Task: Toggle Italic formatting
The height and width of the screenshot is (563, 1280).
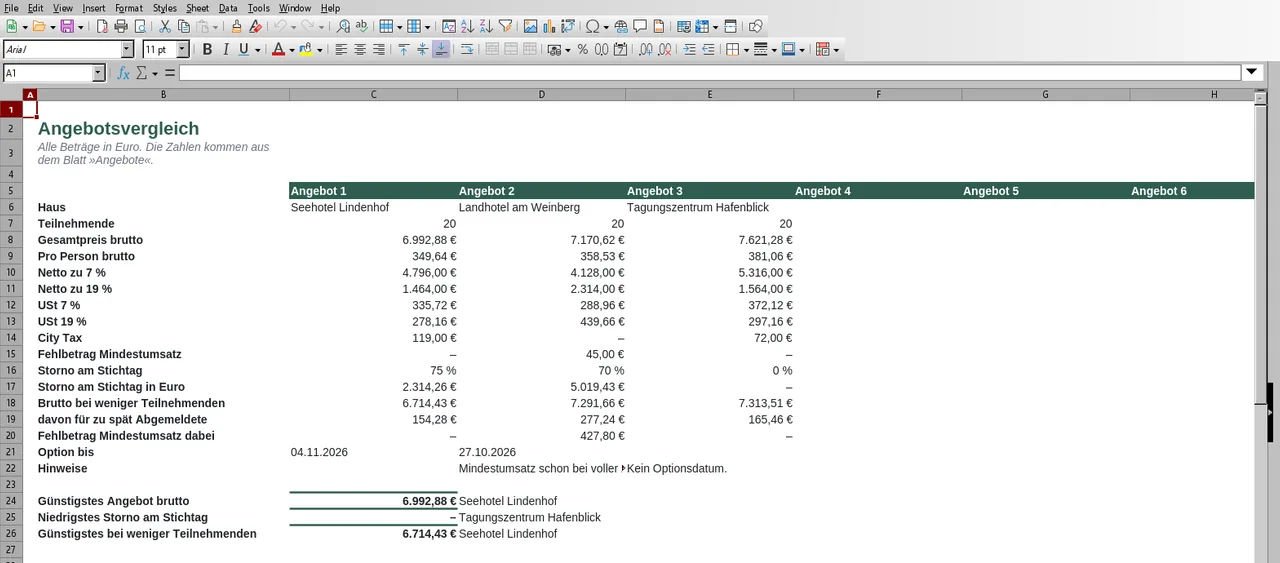Action: click(x=225, y=49)
